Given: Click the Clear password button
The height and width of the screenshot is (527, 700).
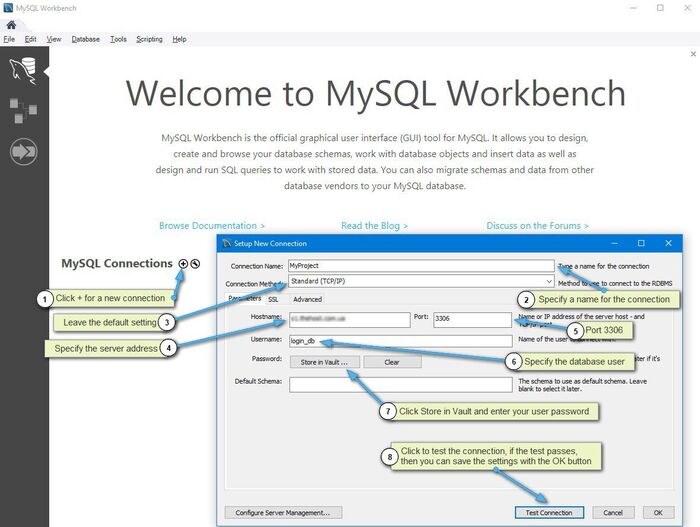Looking at the screenshot, I should (x=392, y=362).
